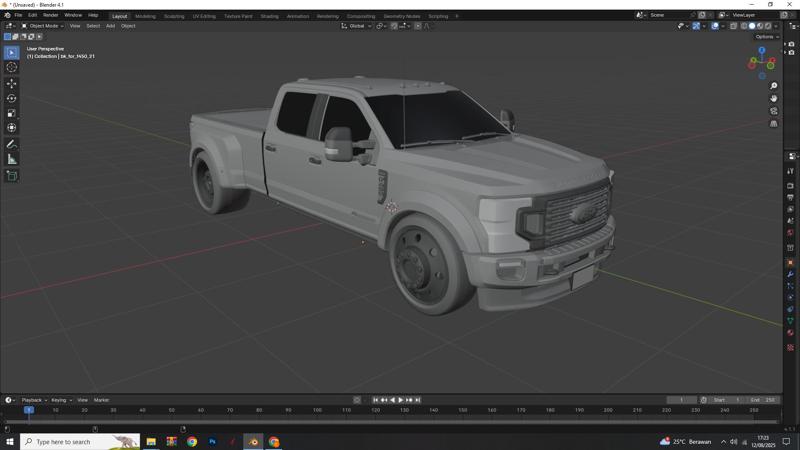Click the timeline current frame playhead
800x450 pixels.
point(29,410)
